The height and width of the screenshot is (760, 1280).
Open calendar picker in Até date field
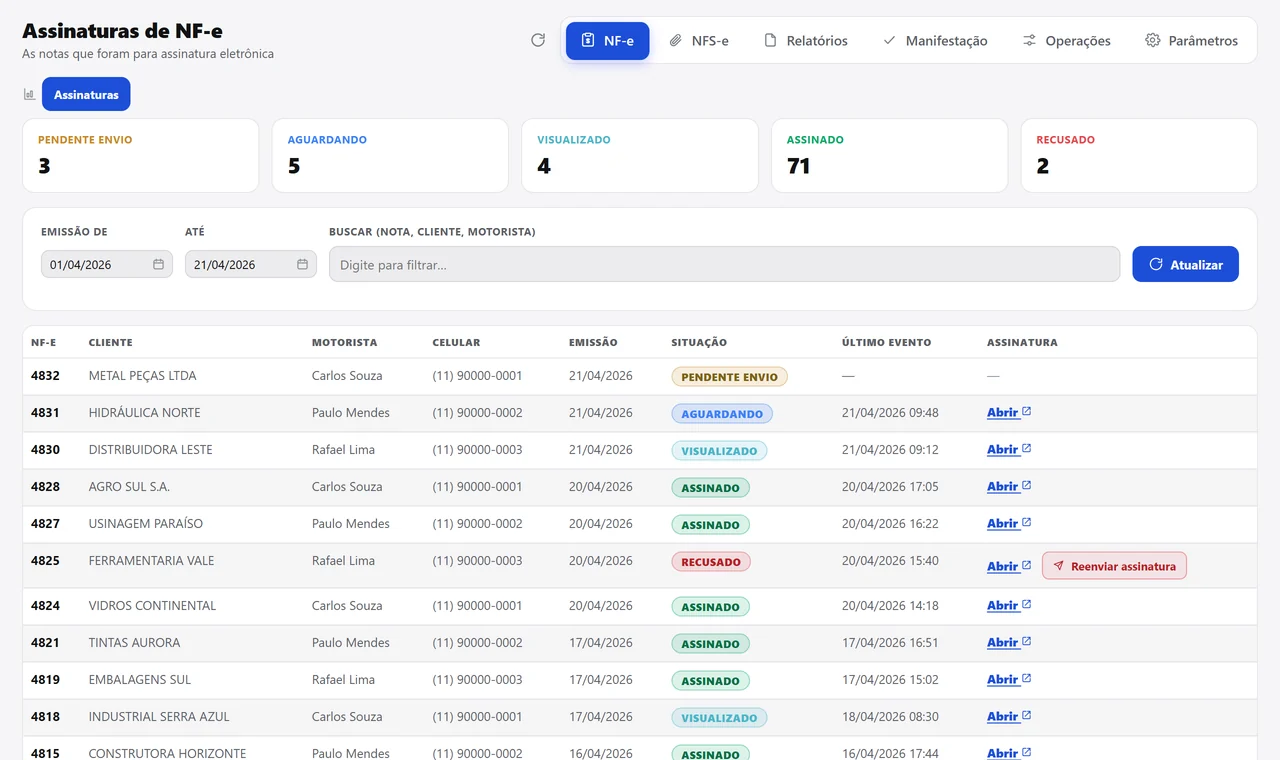(x=302, y=264)
